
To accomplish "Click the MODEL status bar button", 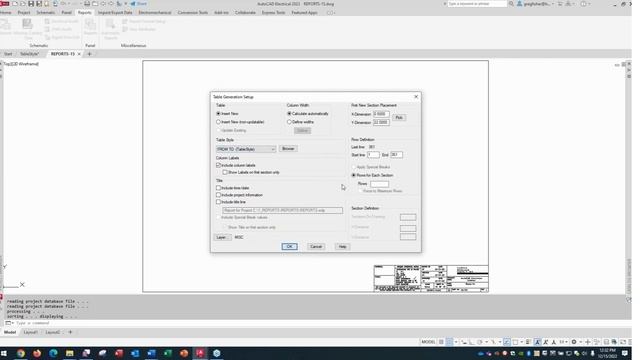I will [428, 342].
